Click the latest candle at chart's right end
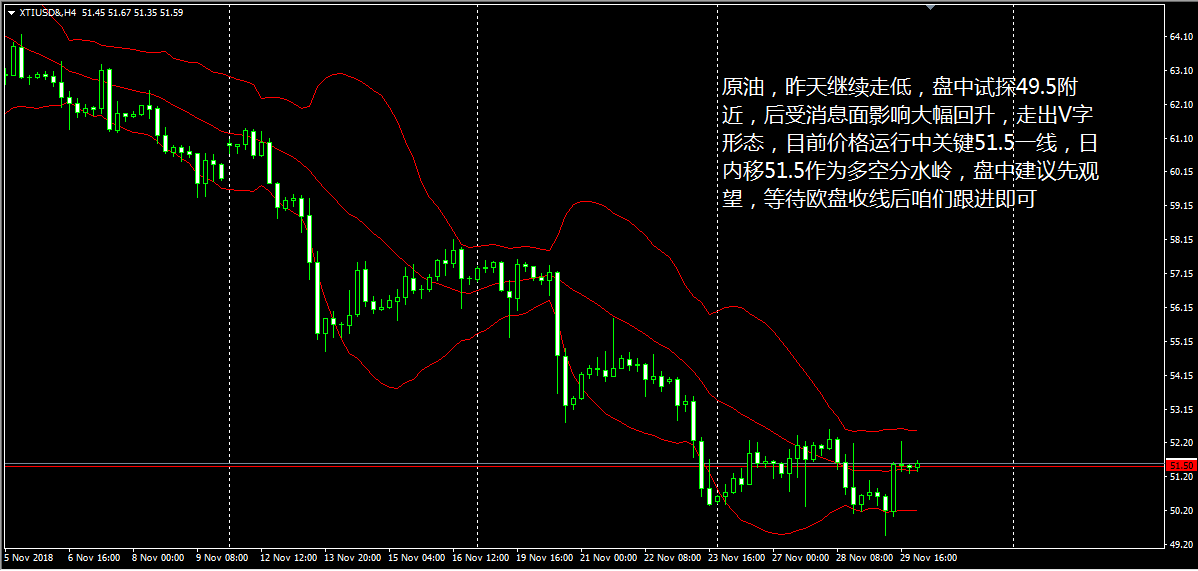Viewport: 1198px width, 571px height. click(x=918, y=465)
